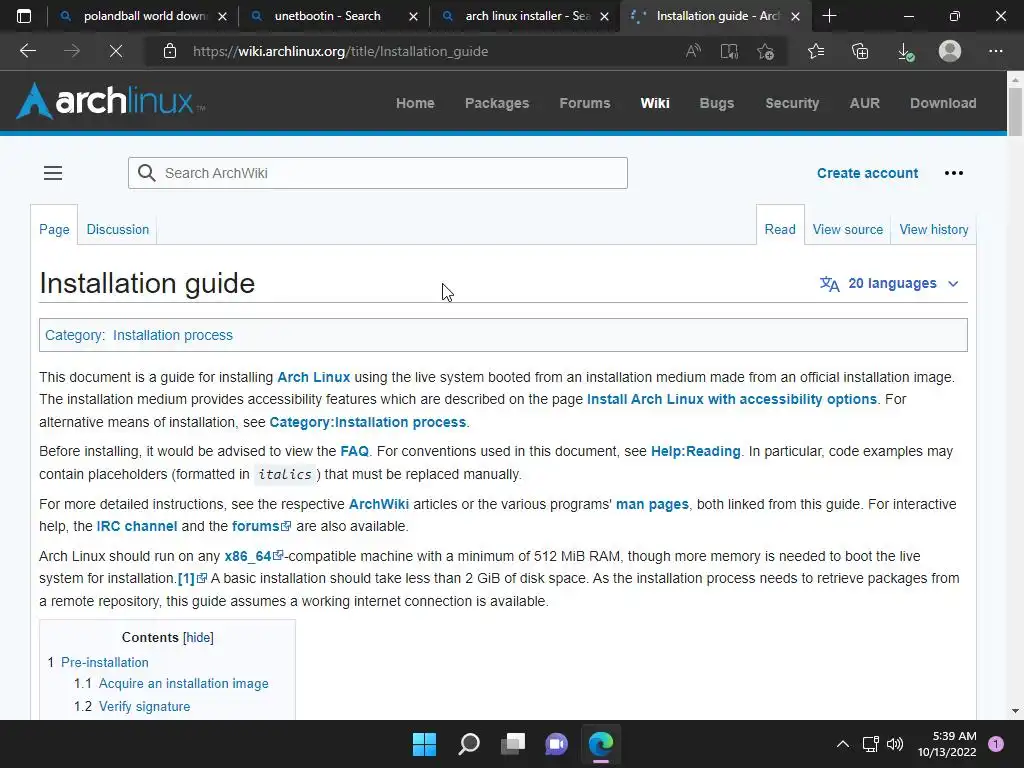This screenshot has height=768, width=1024.
Task: Close the polandball world download tab
Action: pos(223,16)
